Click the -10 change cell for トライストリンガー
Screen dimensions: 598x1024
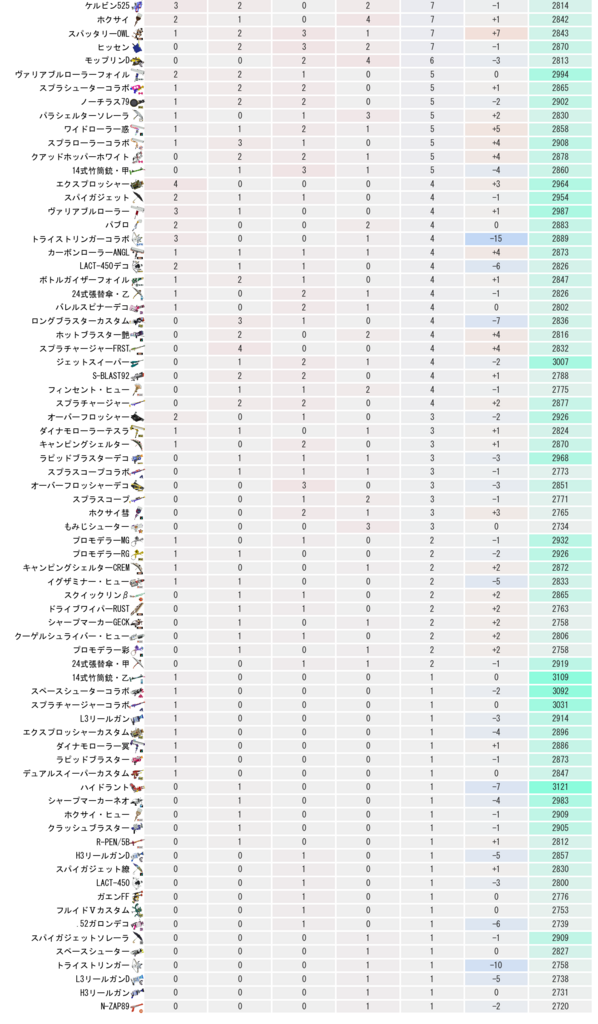click(496, 965)
